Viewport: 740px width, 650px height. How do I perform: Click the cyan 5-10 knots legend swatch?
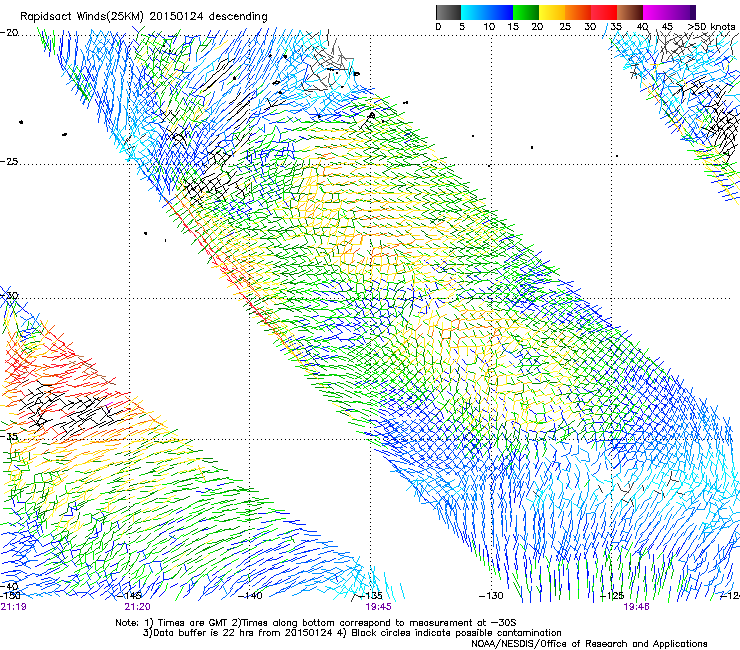(x=474, y=13)
